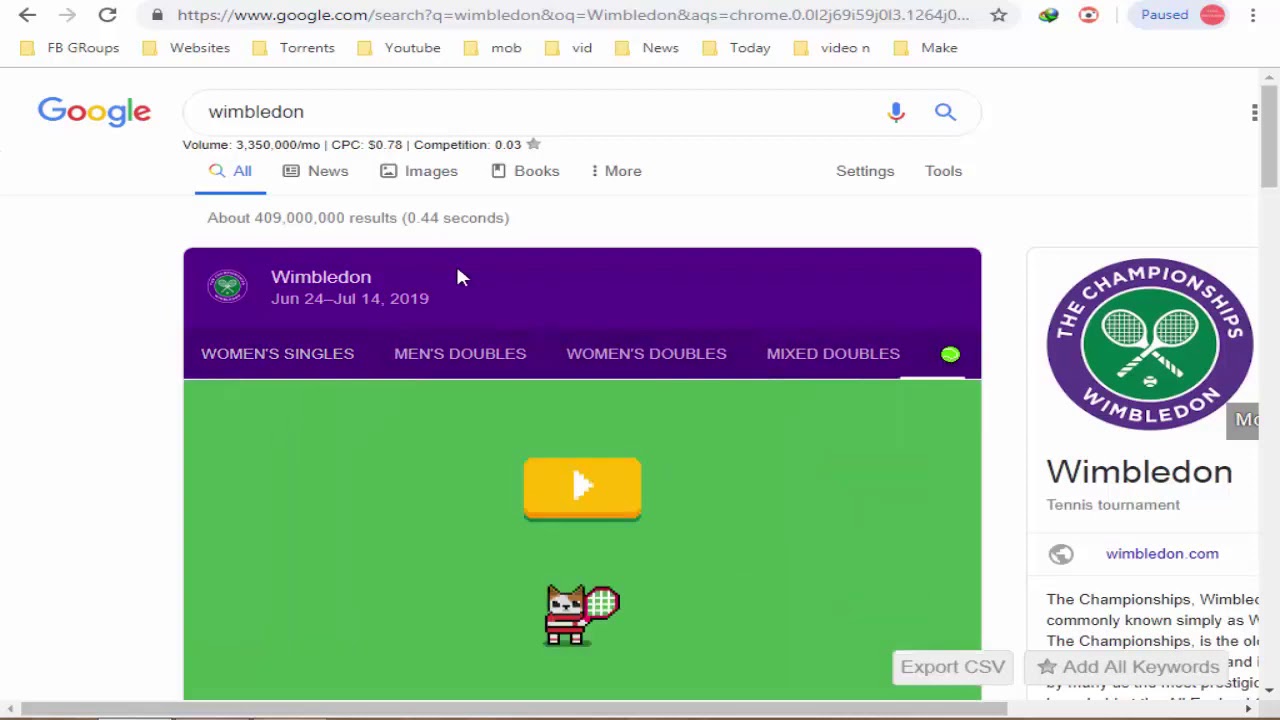
Task: Open the wimbledon.com website link
Action: click(x=1162, y=554)
